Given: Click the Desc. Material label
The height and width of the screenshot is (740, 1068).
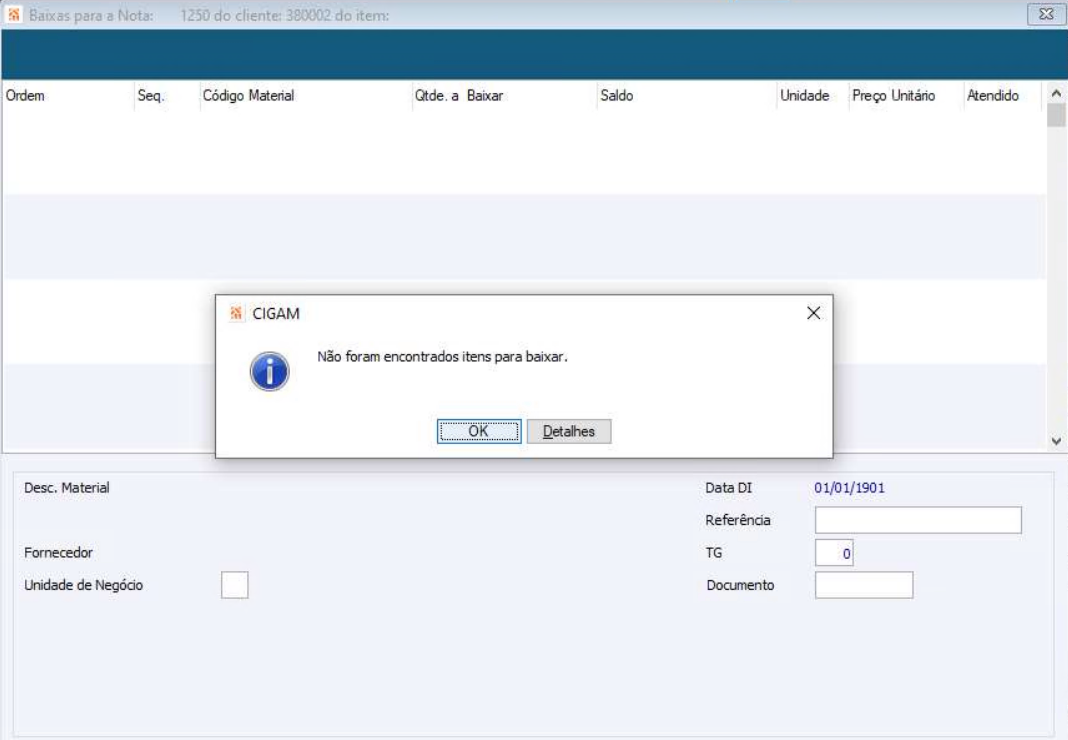Looking at the screenshot, I should [67, 488].
